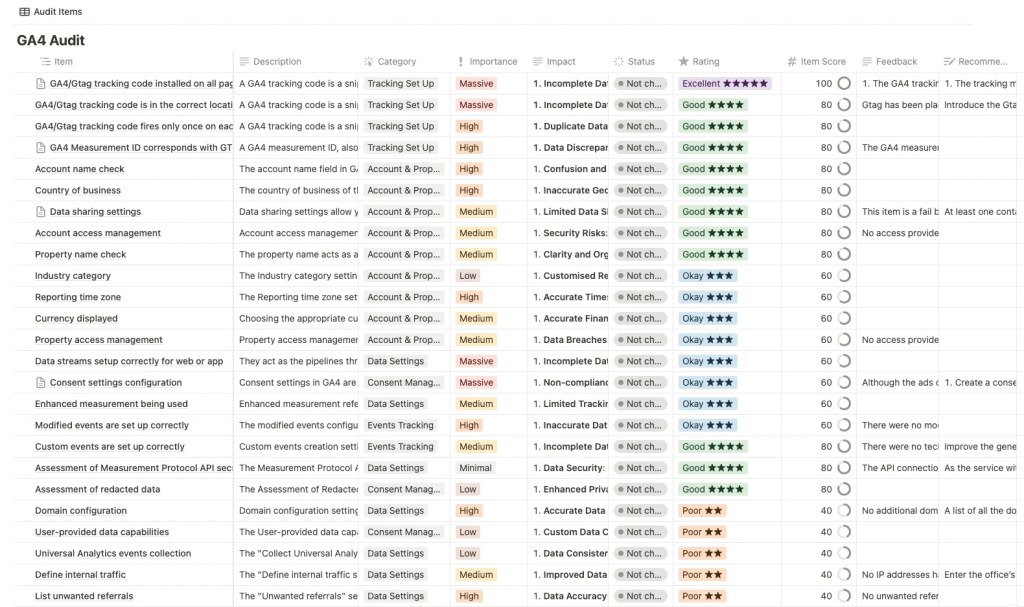Screen dimensions: 1024x607
Task: Click the page icon for GA4 Measurement ID row
Action: pos(41,148)
